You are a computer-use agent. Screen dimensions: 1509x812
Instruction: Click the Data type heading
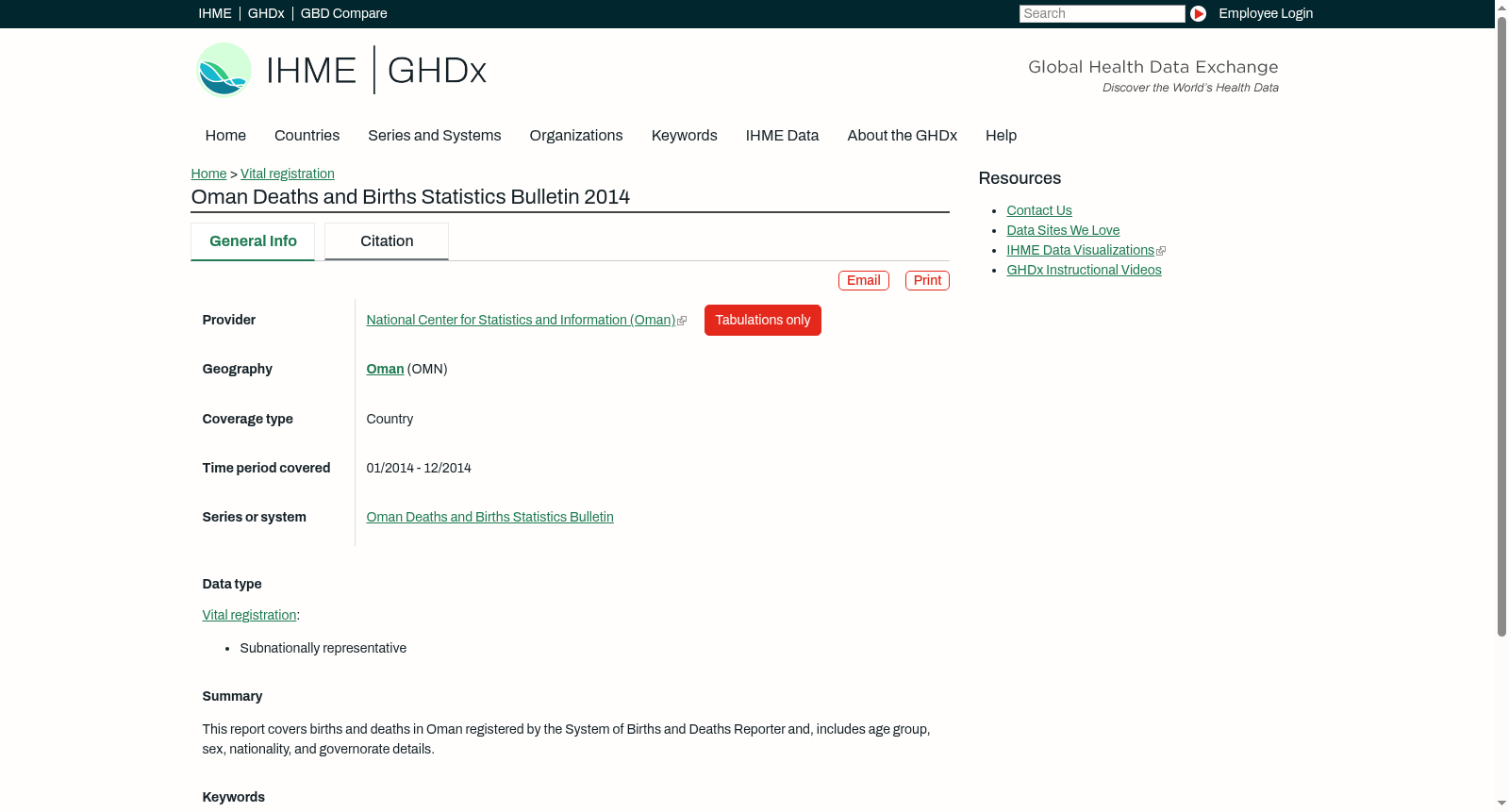coord(232,585)
